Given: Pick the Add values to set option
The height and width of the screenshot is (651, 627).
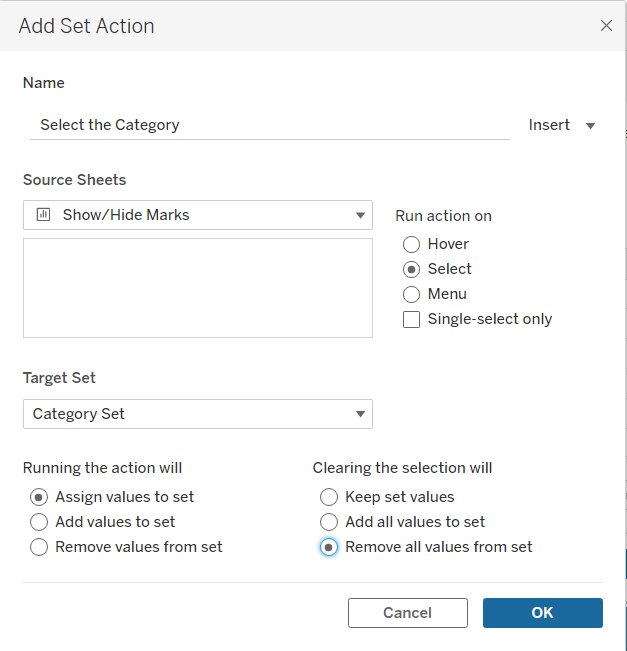Looking at the screenshot, I should pyautogui.click(x=39, y=522).
